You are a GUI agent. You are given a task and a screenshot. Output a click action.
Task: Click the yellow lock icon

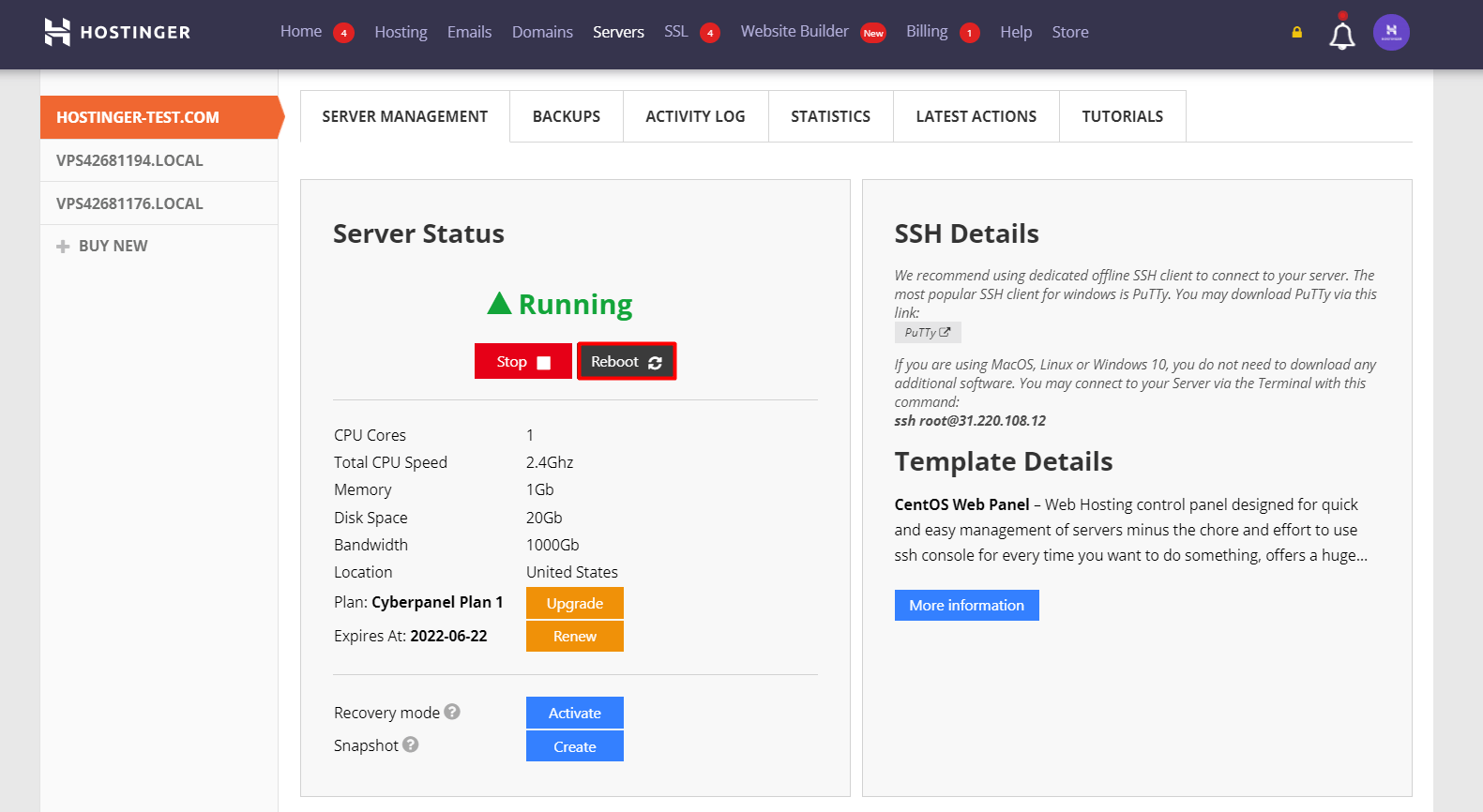[x=1297, y=32]
